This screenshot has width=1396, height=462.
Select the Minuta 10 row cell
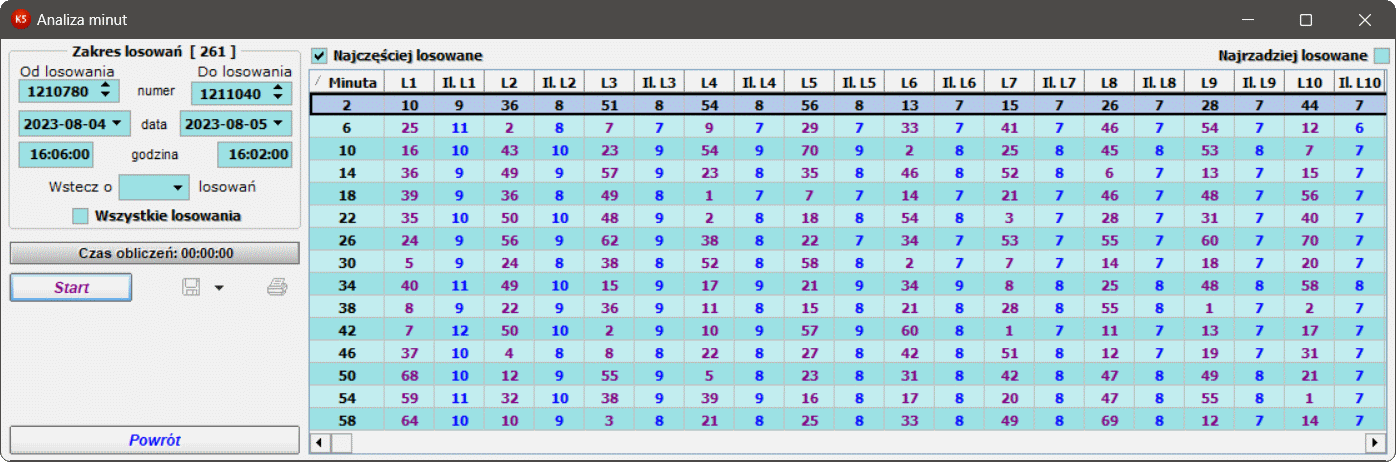(x=346, y=150)
